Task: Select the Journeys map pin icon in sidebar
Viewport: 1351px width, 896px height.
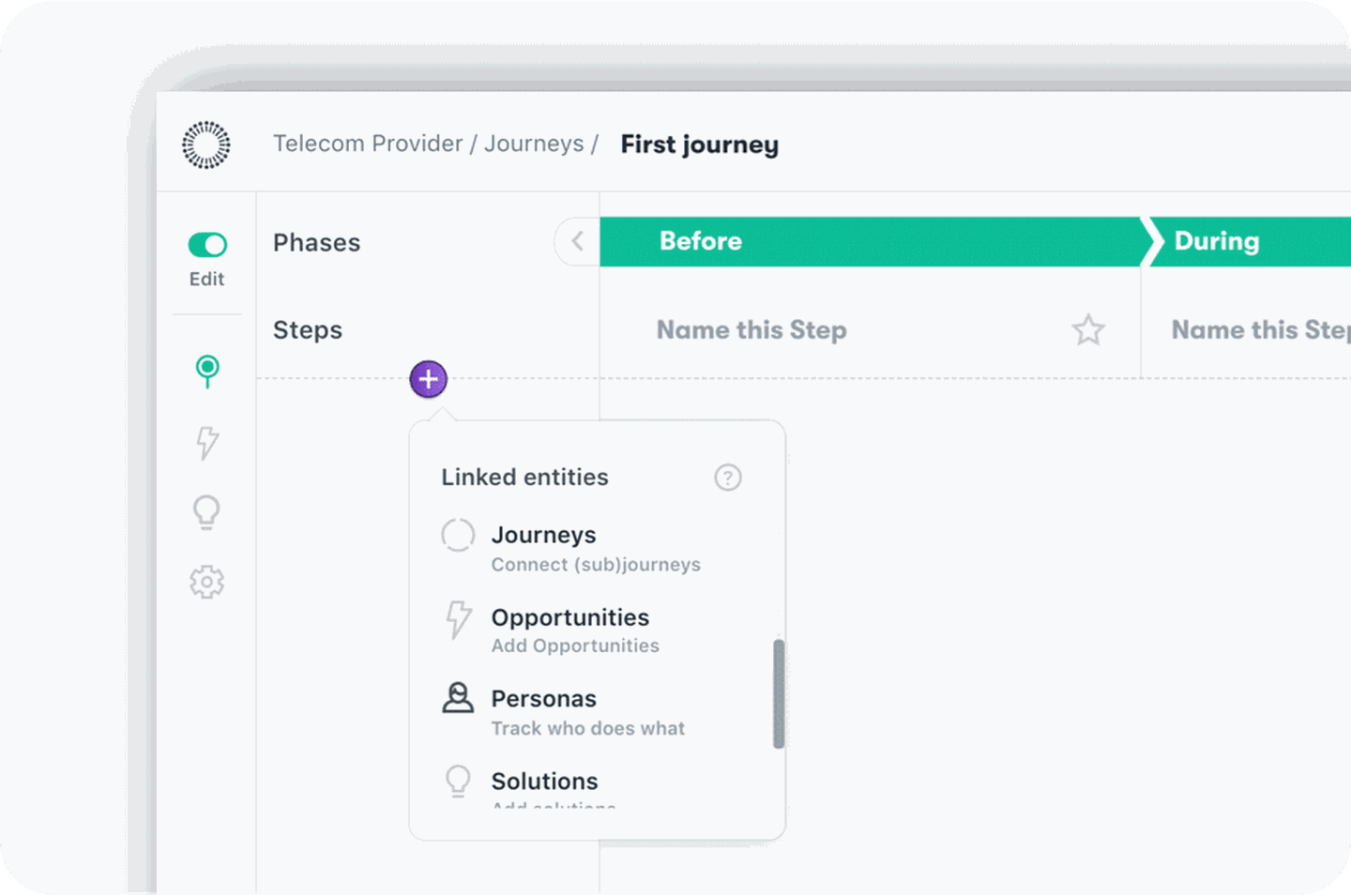Action: pos(206,372)
